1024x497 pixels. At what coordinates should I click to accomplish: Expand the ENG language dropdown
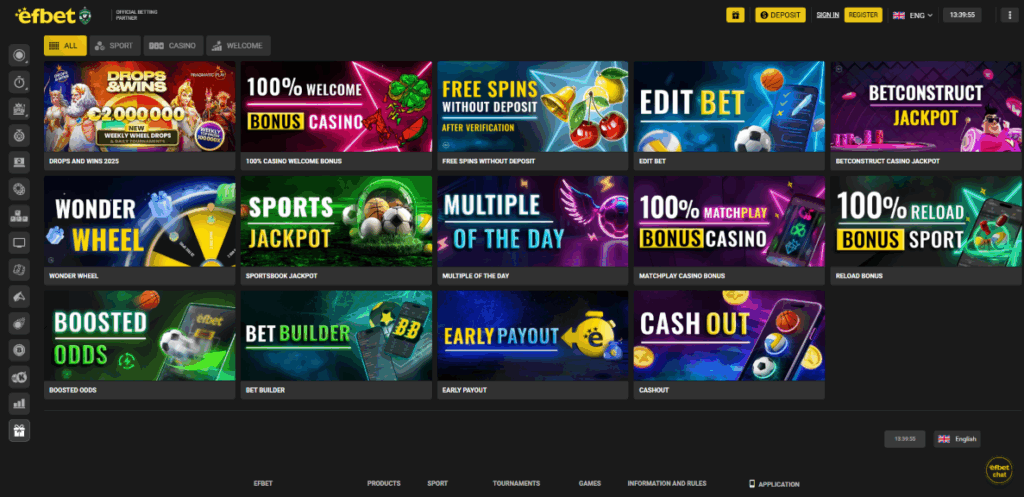(912, 15)
